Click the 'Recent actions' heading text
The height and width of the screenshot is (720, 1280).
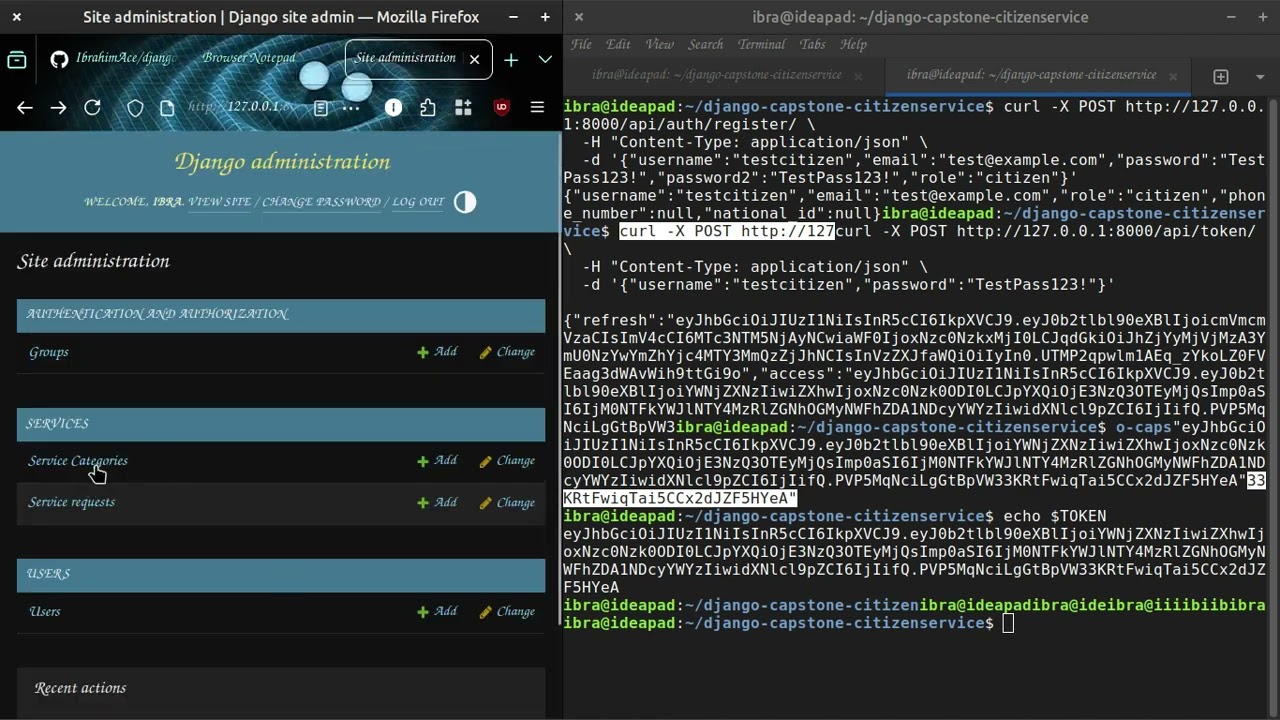pos(80,688)
